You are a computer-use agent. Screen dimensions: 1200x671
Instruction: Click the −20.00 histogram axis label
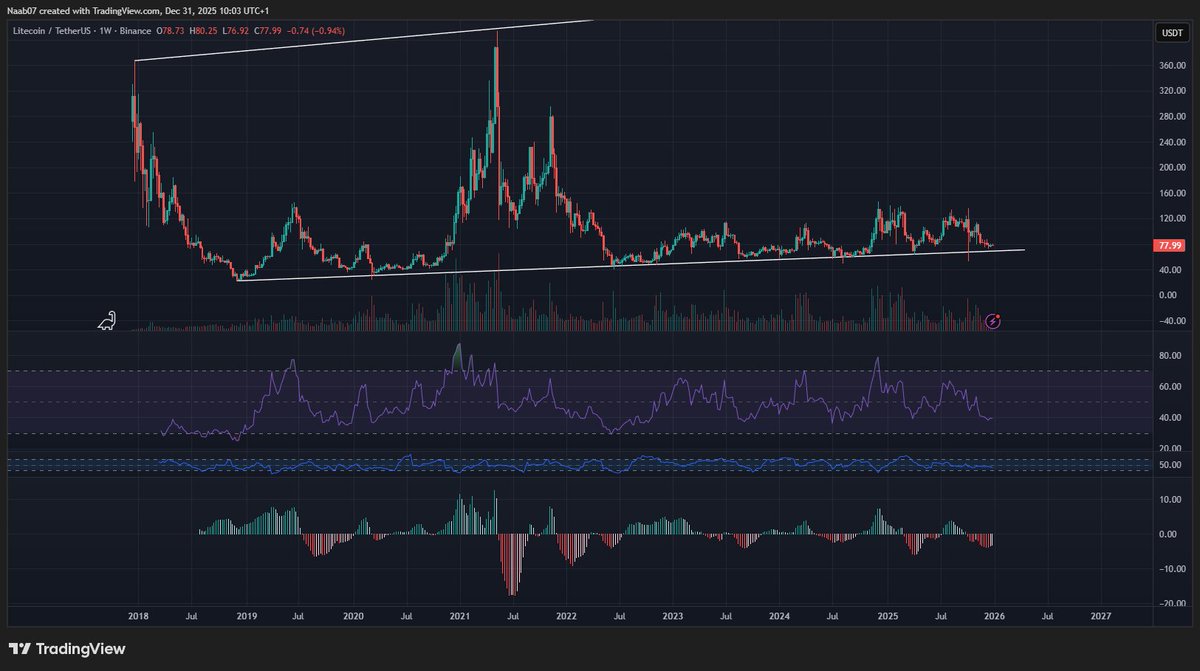click(x=1171, y=604)
